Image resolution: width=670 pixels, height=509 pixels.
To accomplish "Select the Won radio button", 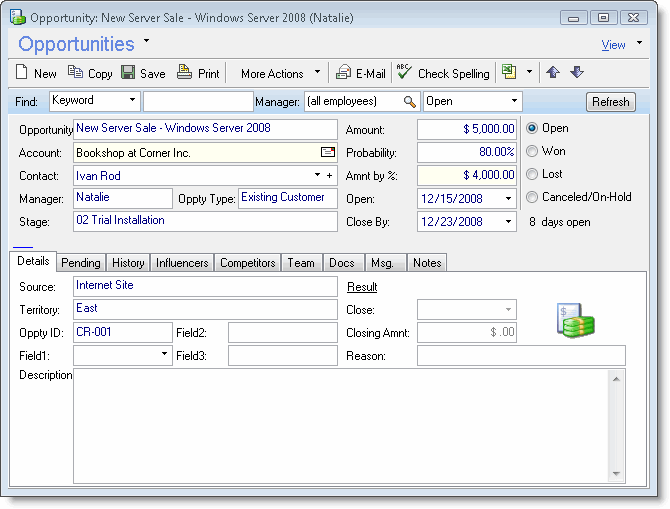I will 532,151.
